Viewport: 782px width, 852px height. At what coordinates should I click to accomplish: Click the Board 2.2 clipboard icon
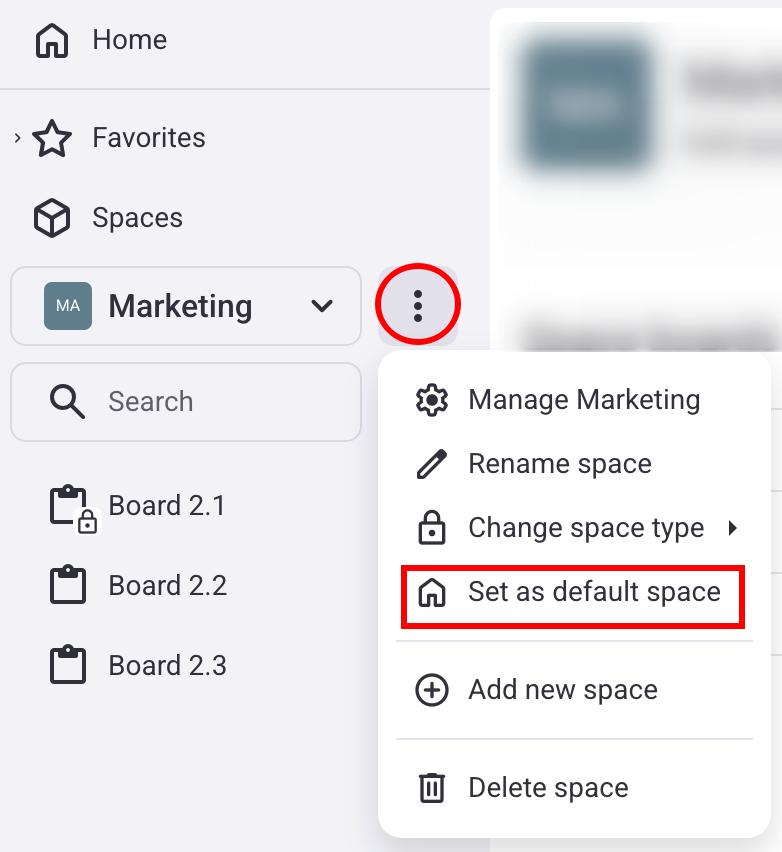[68, 585]
